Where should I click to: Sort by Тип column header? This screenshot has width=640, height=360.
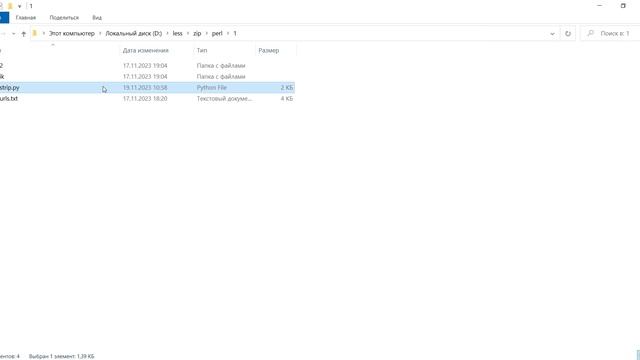202,51
